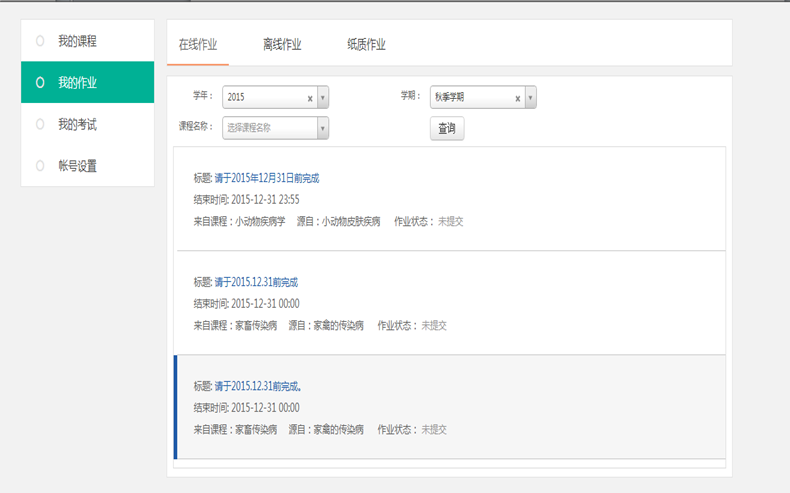Click the 课程名称： label
This screenshot has height=493, width=790.
tap(196, 126)
